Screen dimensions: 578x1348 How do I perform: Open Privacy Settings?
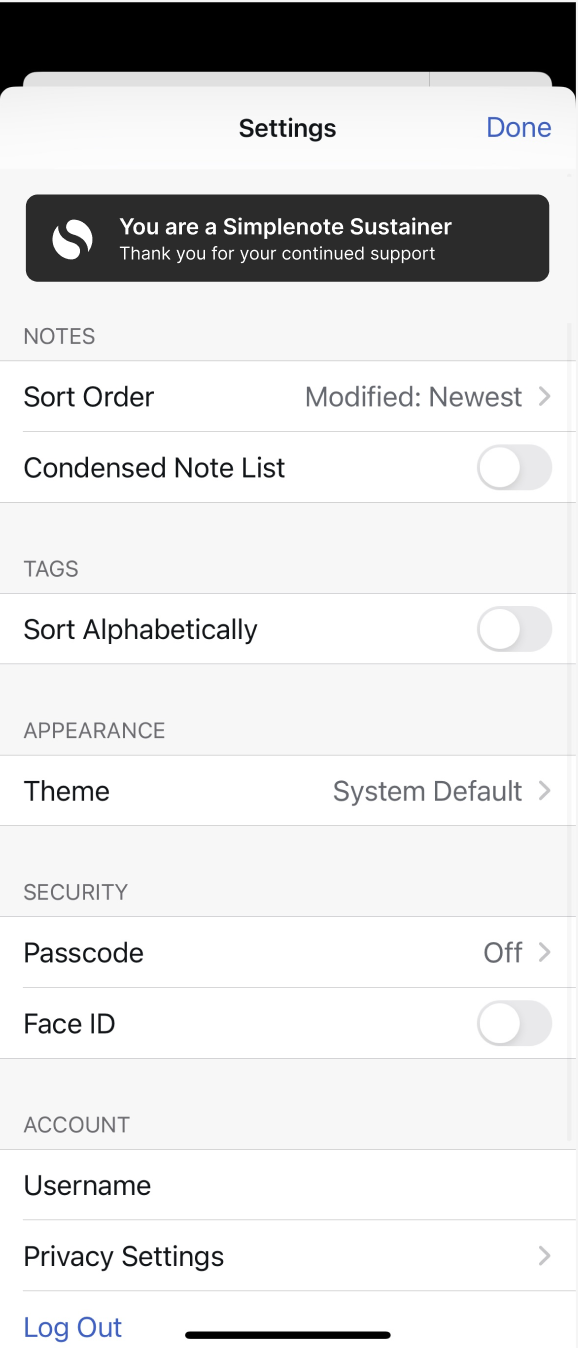pyautogui.click(x=287, y=1256)
